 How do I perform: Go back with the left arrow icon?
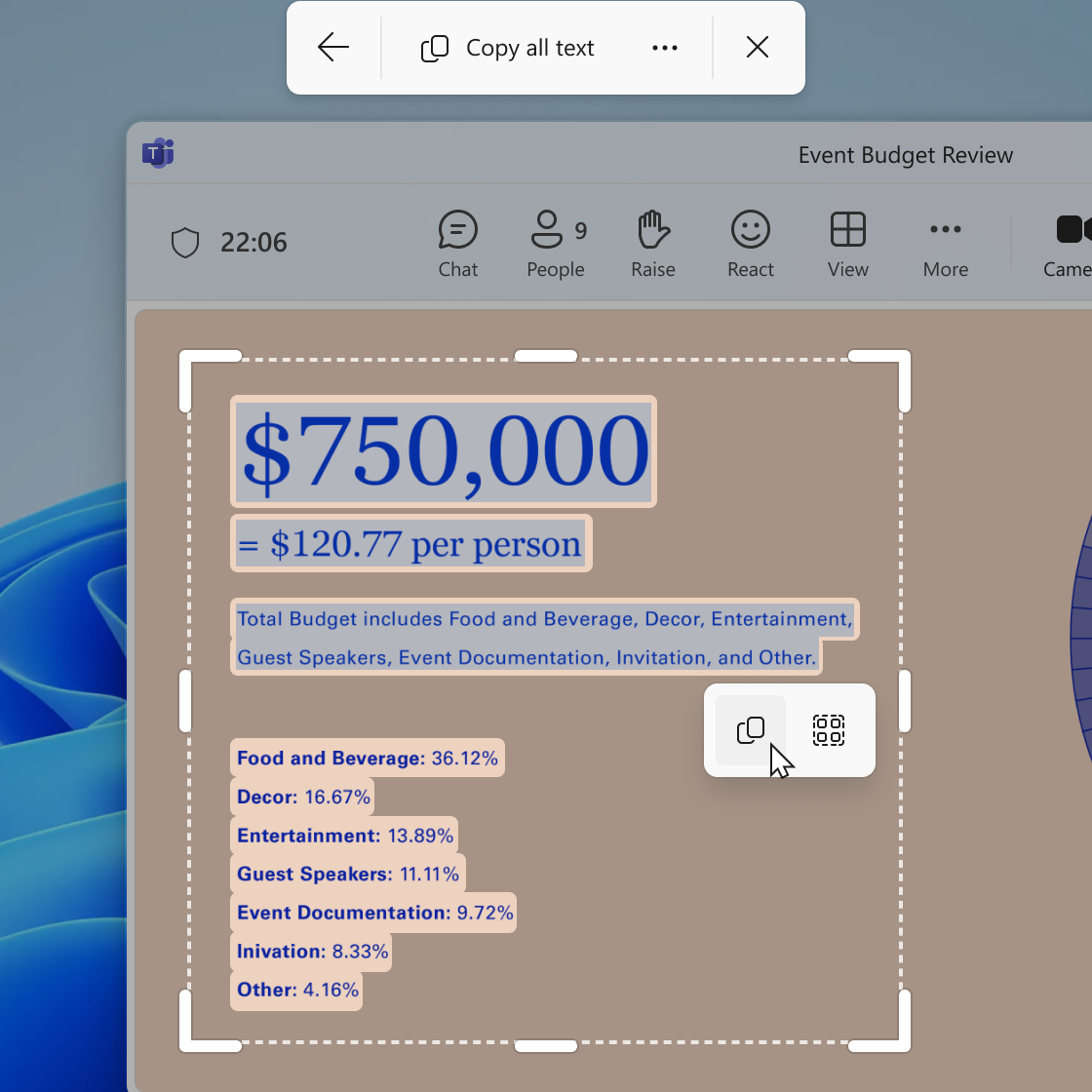(332, 48)
